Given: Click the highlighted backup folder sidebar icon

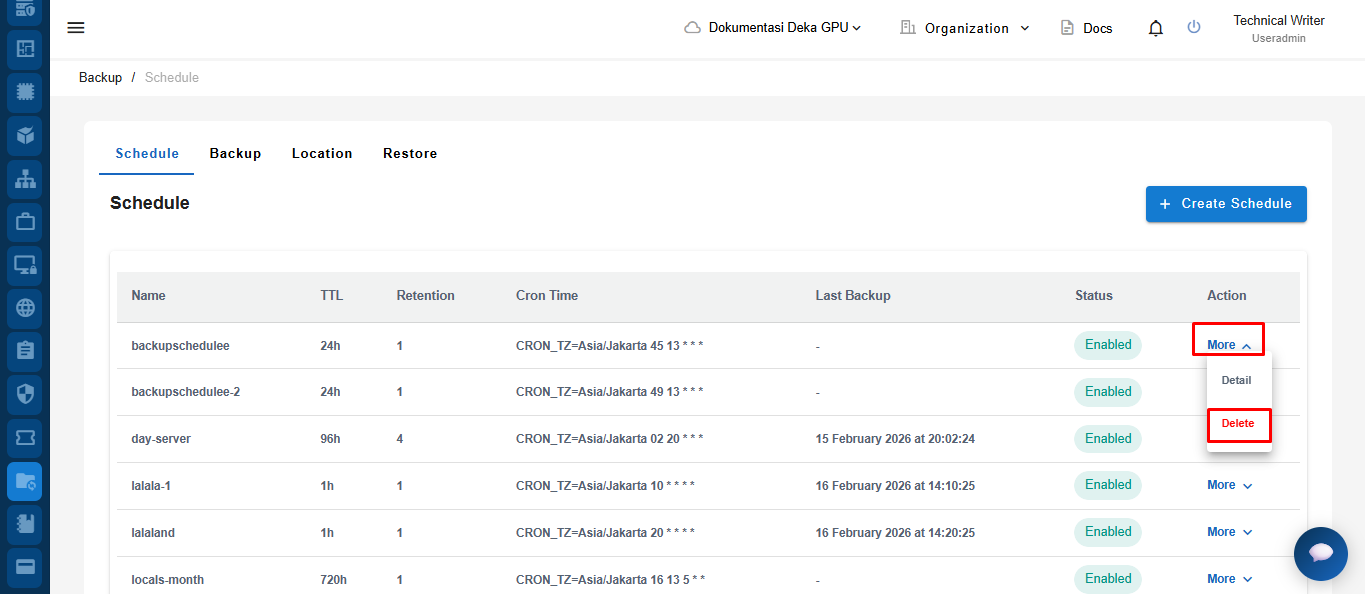Looking at the screenshot, I should [x=25, y=481].
